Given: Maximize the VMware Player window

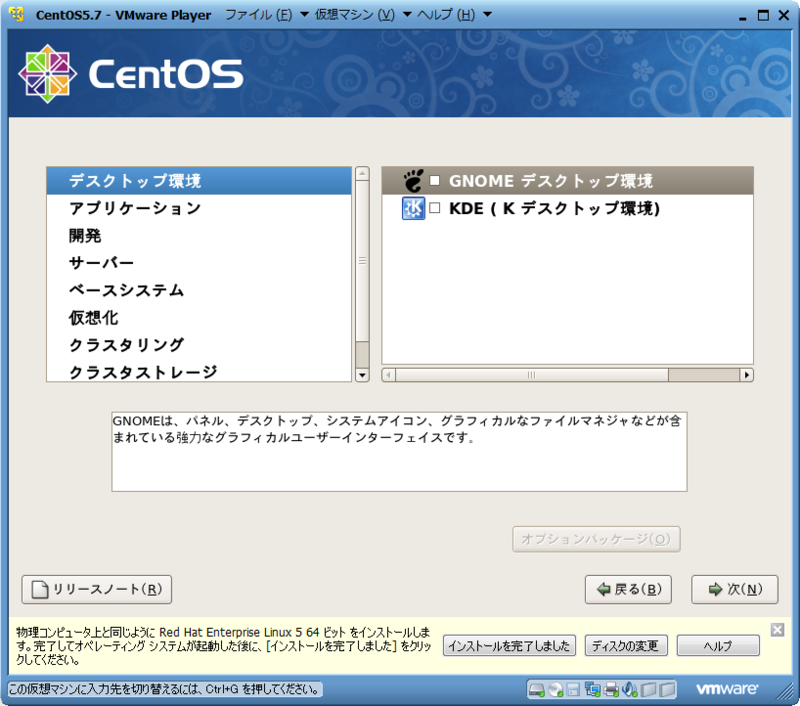Looking at the screenshot, I should pyautogui.click(x=763, y=15).
